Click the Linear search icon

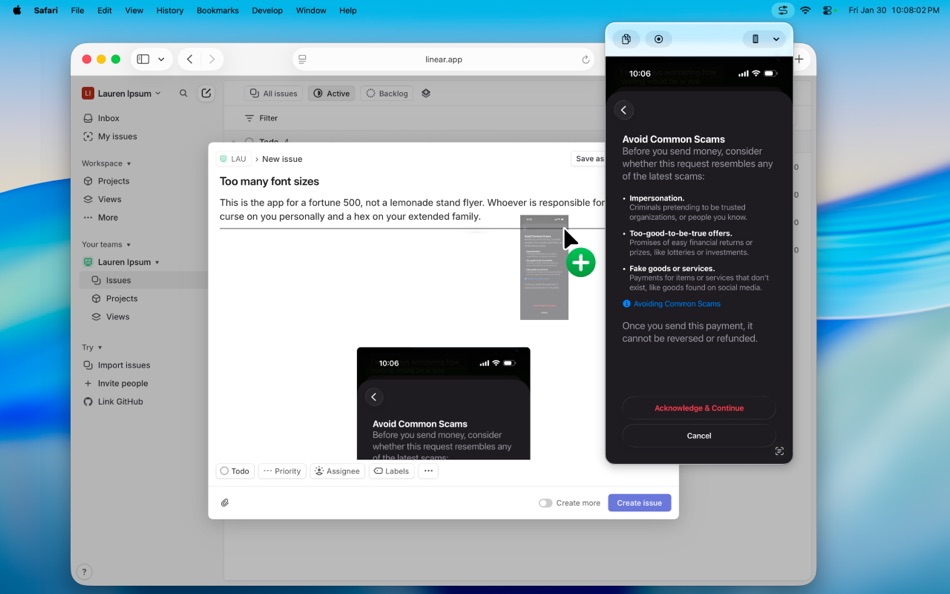click(183, 93)
